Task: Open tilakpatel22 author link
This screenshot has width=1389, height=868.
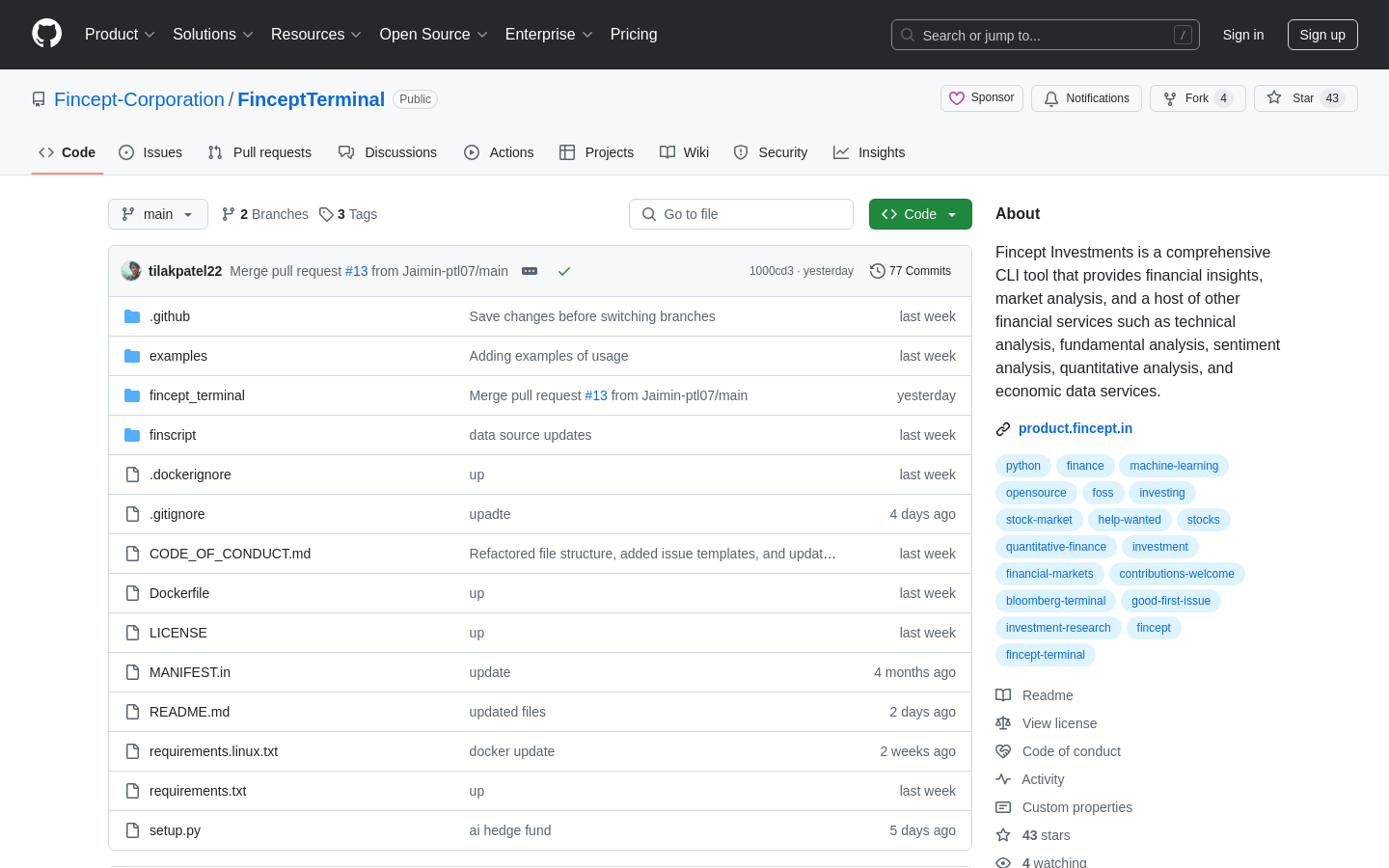Action: (185, 271)
